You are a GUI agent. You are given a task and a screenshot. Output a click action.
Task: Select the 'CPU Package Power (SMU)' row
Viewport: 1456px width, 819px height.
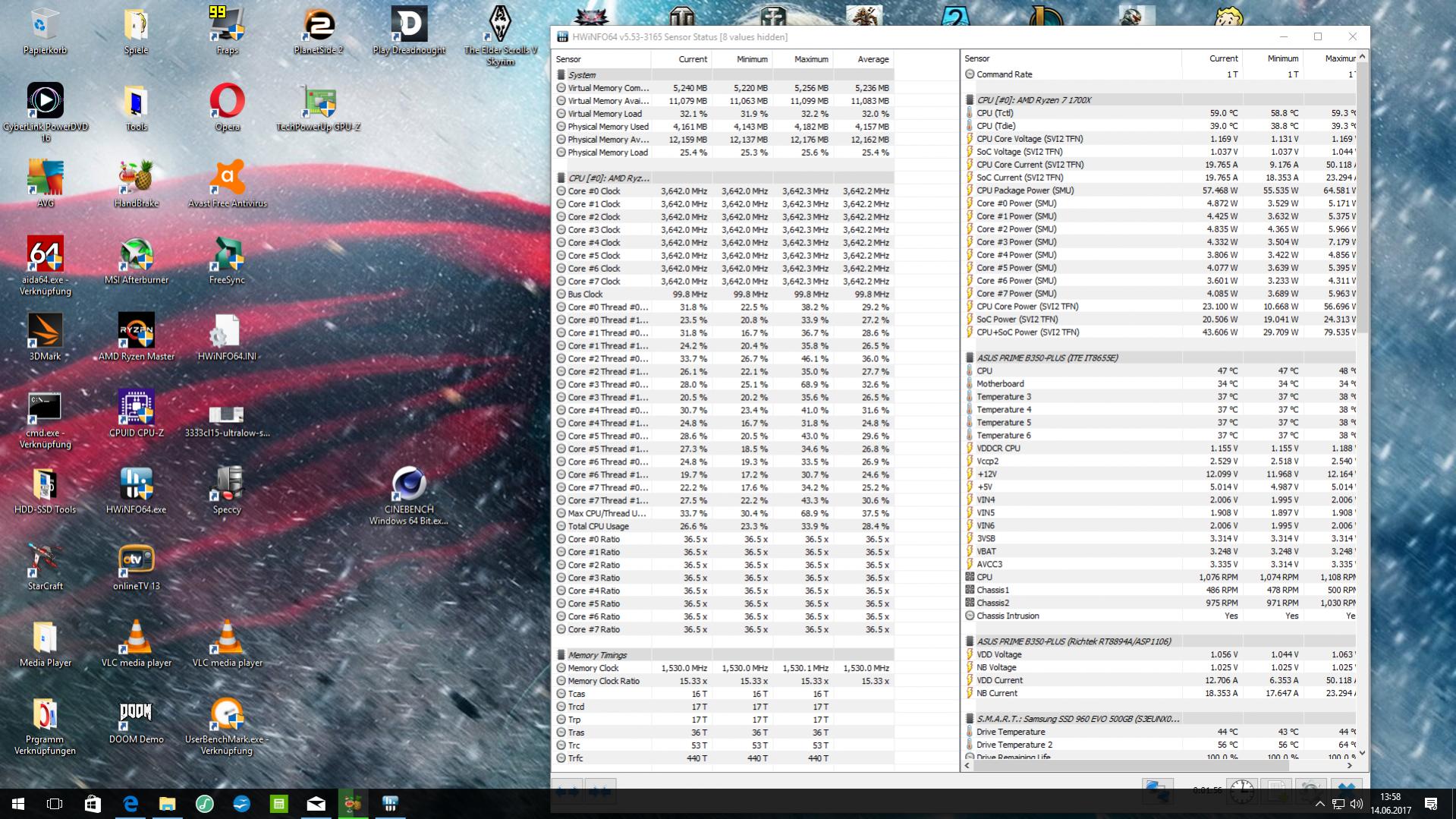pos(1159,191)
